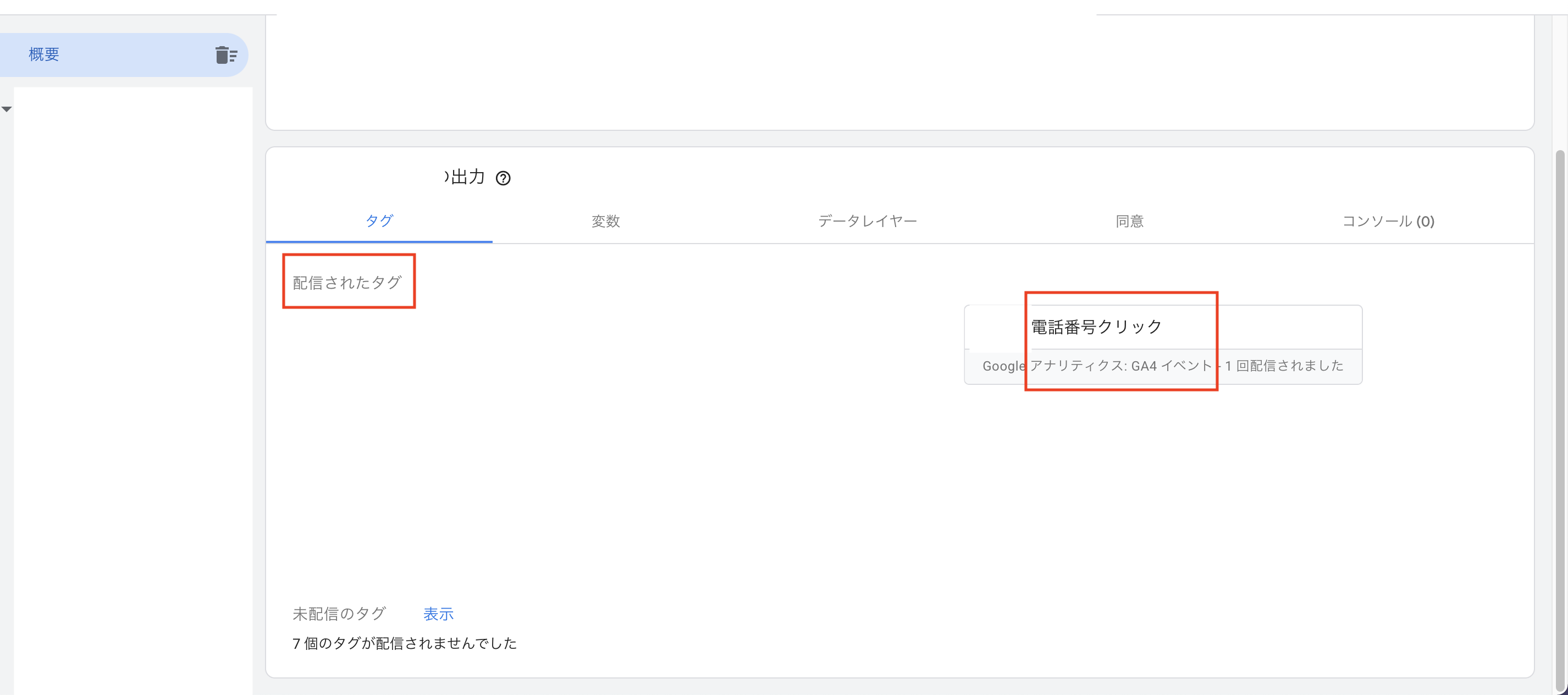Click the blue underline beneath the タグ tab
1568x695 pixels.
379,241
